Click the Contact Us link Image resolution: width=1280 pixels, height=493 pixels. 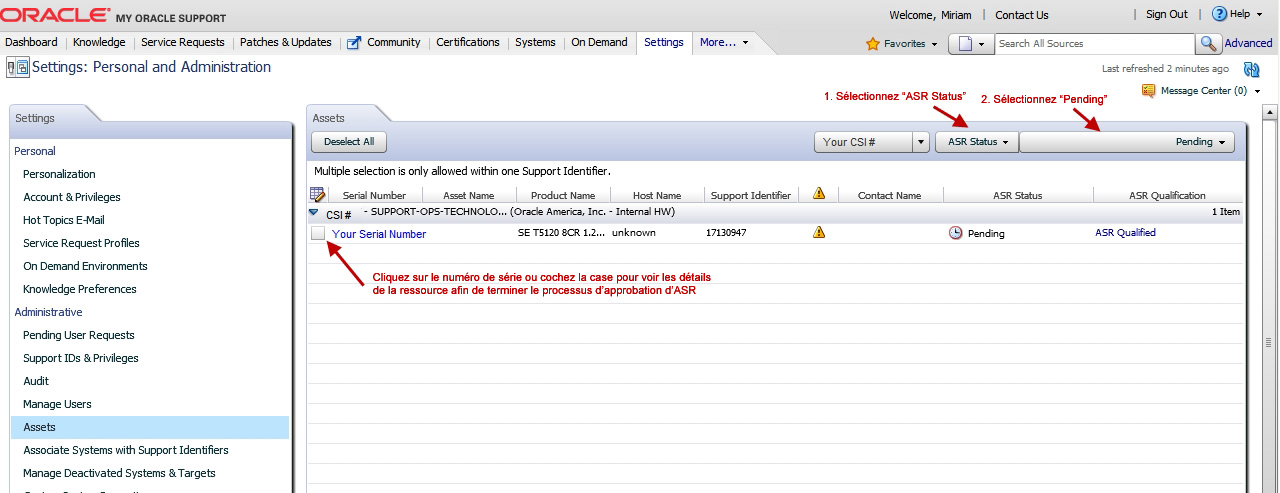tap(1022, 15)
